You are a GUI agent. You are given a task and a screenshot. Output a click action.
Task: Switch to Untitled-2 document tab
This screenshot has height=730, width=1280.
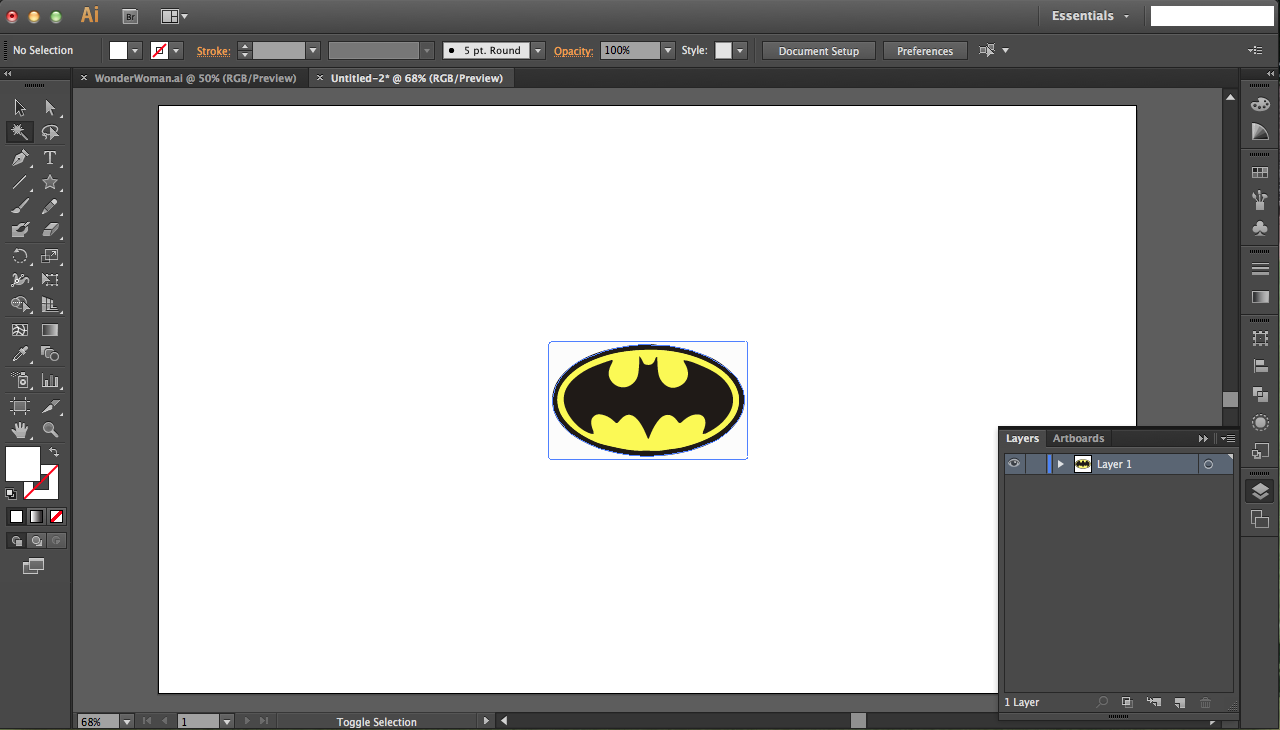coord(416,78)
